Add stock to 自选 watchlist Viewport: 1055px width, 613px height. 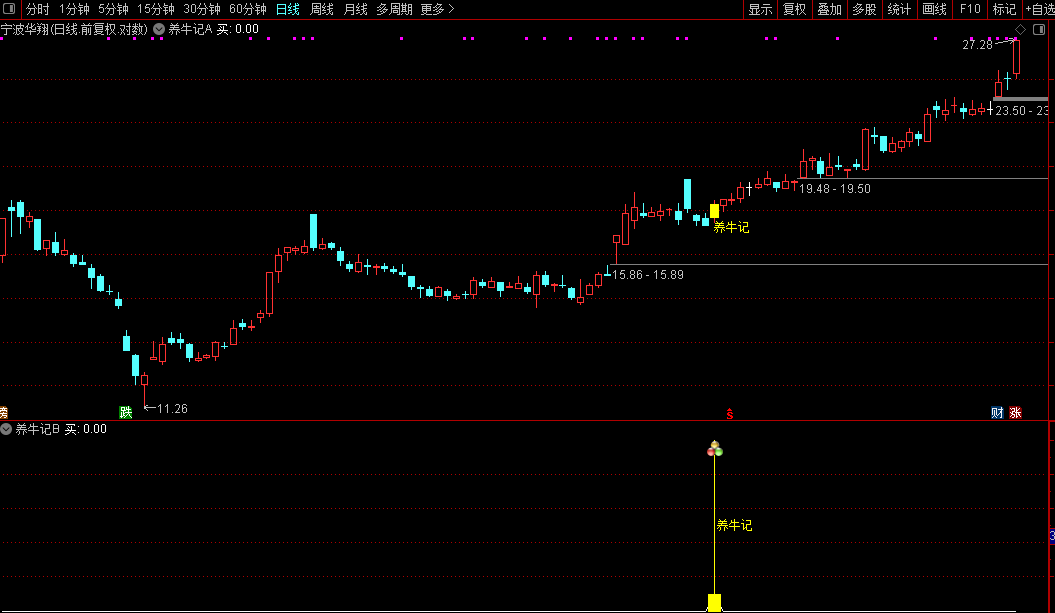(1040, 9)
